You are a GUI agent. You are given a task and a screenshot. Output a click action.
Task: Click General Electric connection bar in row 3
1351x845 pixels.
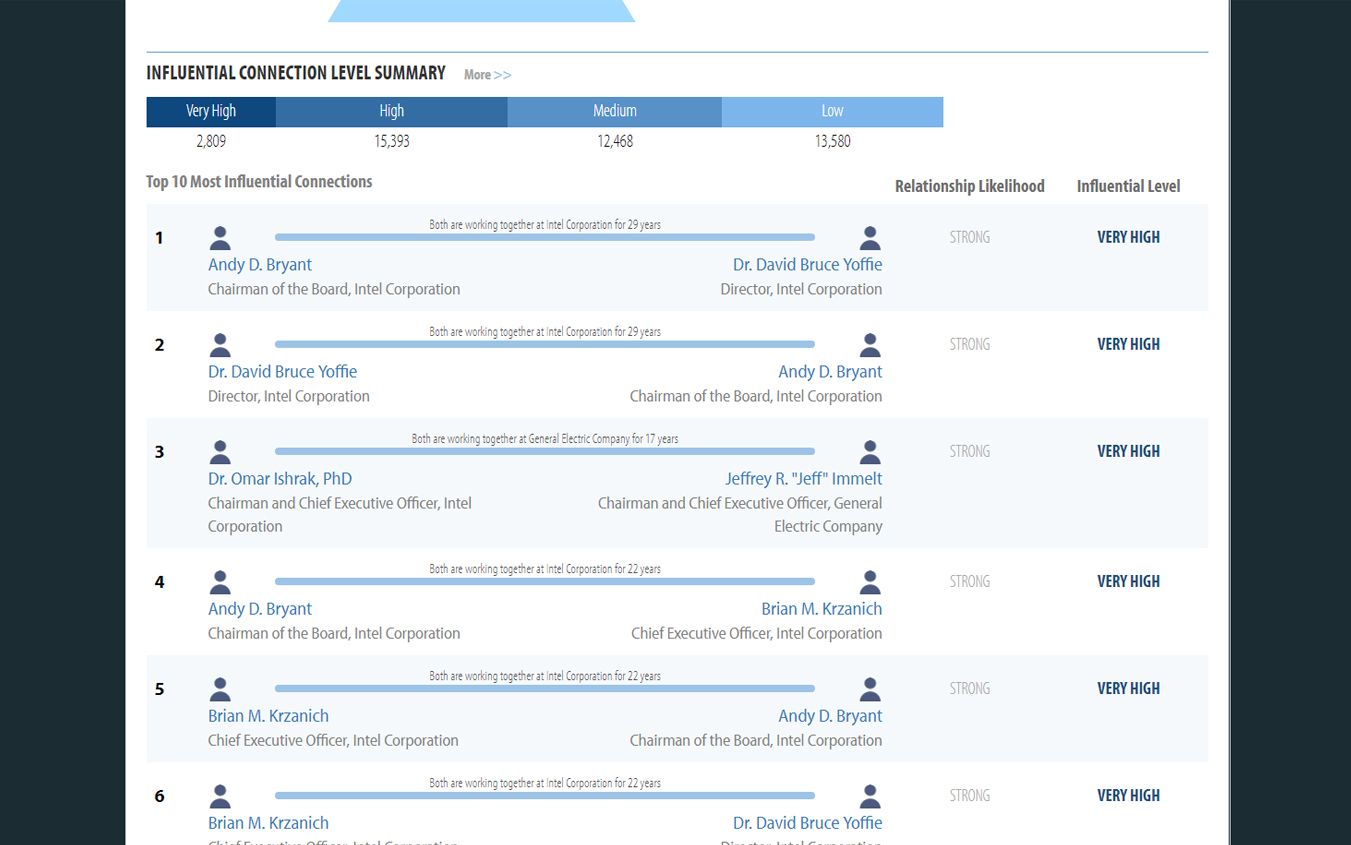click(x=545, y=451)
